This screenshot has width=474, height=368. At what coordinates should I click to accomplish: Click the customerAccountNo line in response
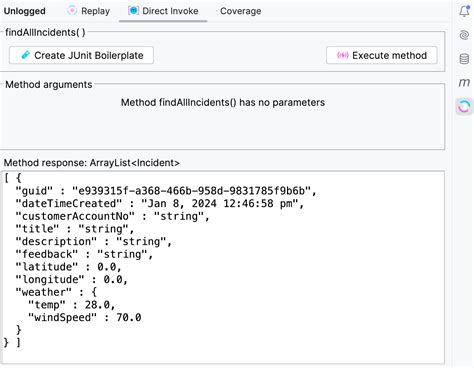112,216
